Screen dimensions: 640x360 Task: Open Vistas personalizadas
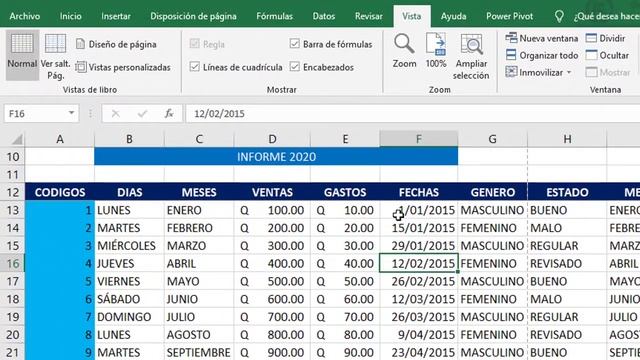click(123, 67)
